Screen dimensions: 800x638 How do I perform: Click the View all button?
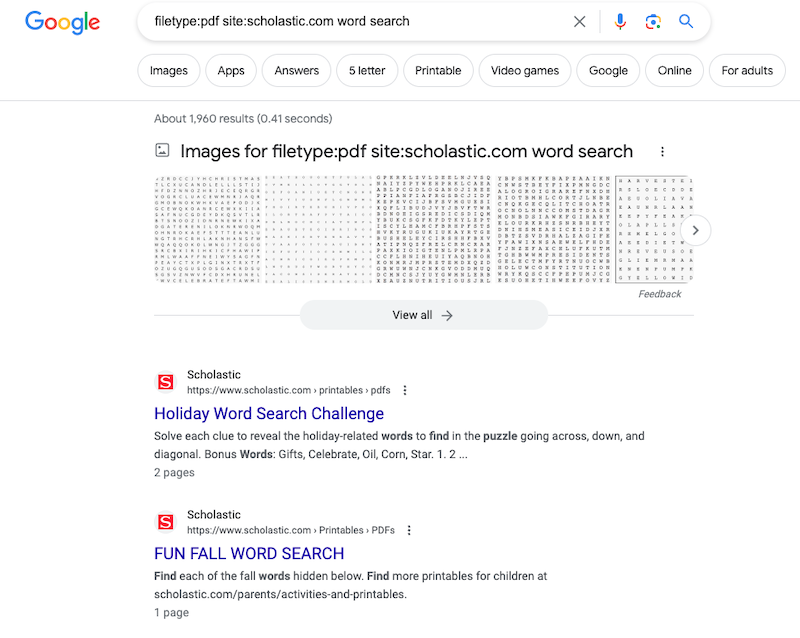coord(424,314)
